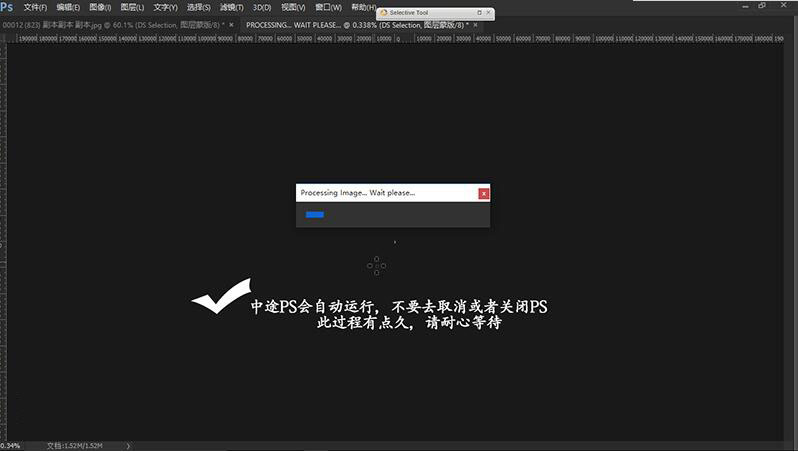The height and width of the screenshot is (452, 798).
Task: Click the 0.34% zoom level field
Action: tap(10, 446)
